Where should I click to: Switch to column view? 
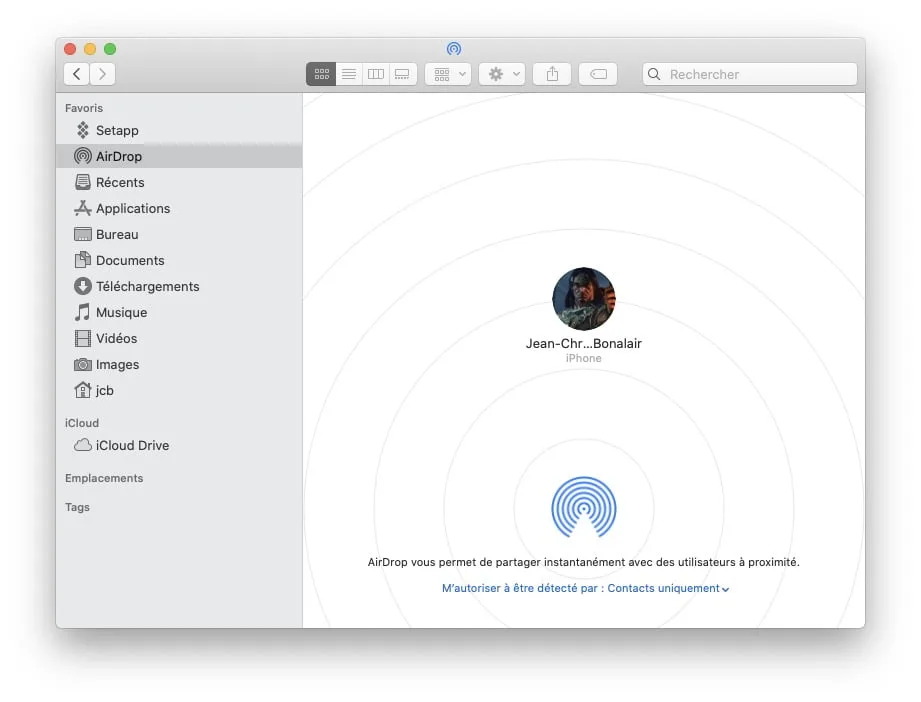376,74
